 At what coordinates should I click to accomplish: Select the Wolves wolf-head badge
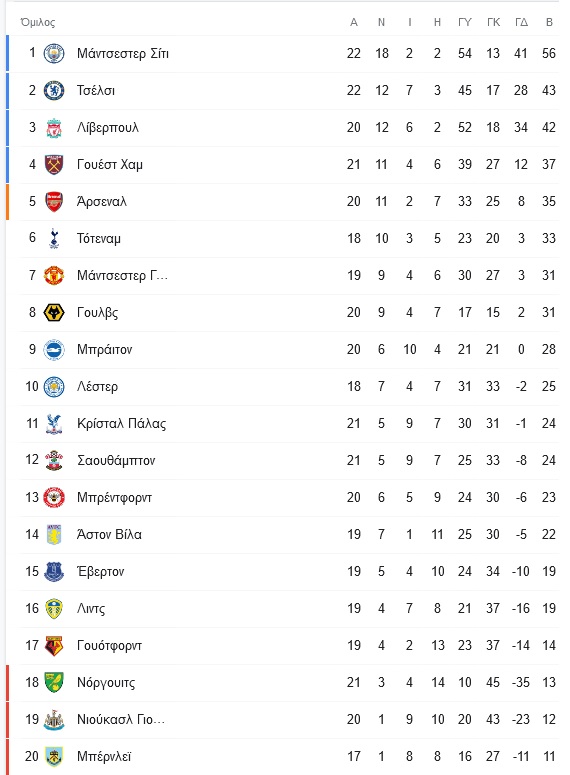point(54,312)
